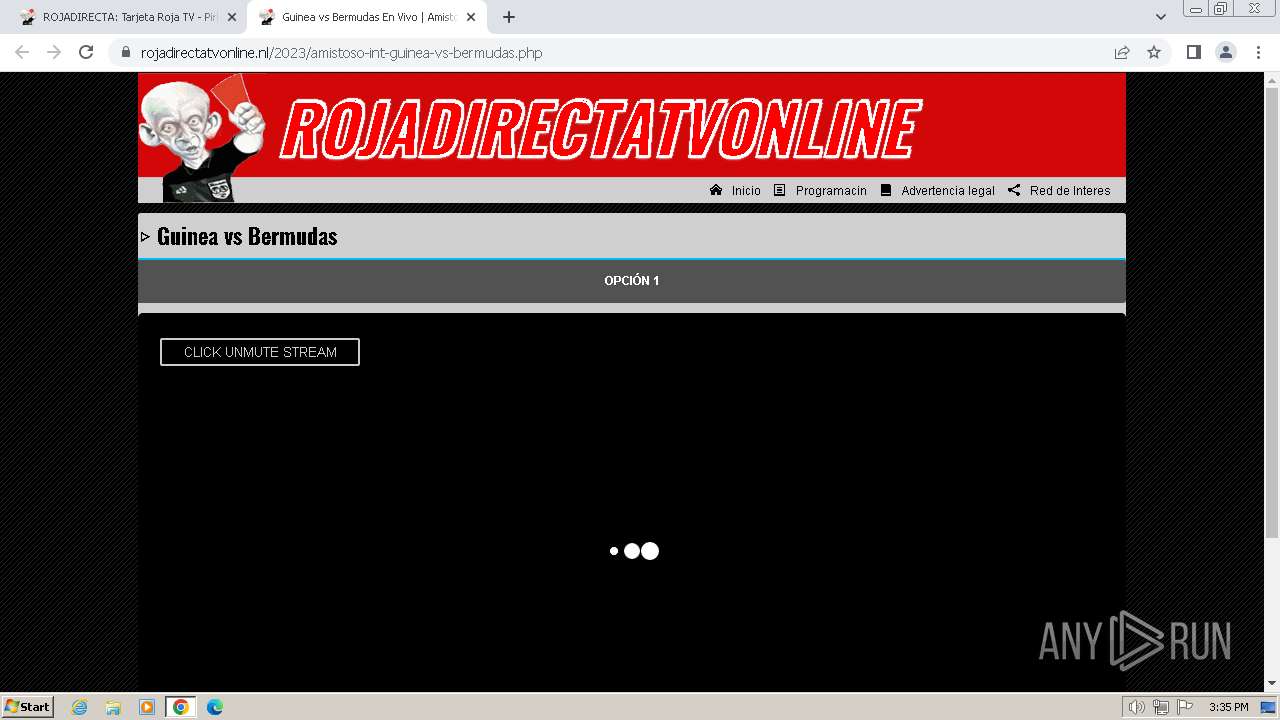
Task: Open File Explorer from the taskbar
Action: pyautogui.click(x=113, y=707)
